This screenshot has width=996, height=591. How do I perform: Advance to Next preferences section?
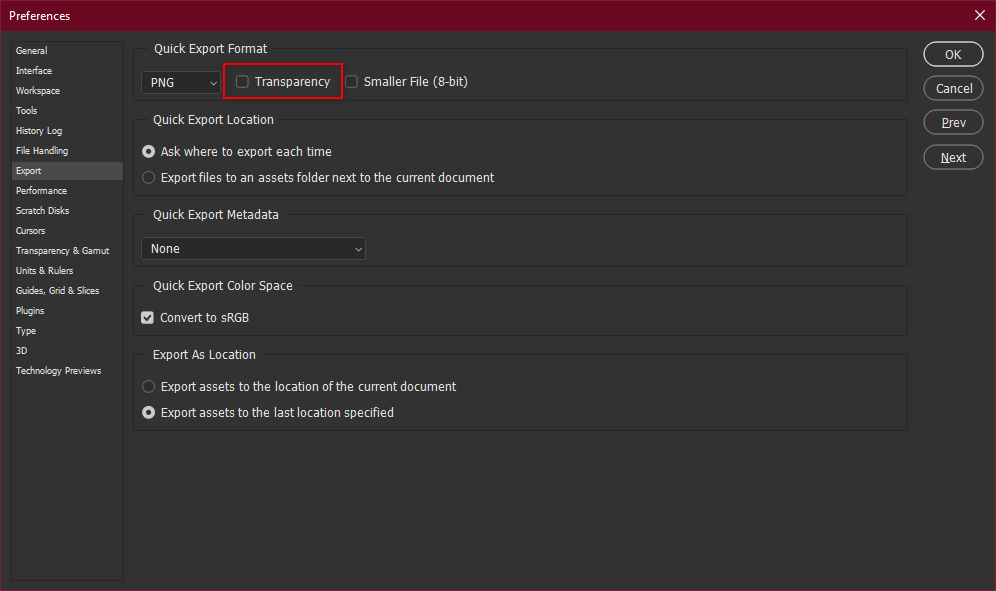(953, 158)
